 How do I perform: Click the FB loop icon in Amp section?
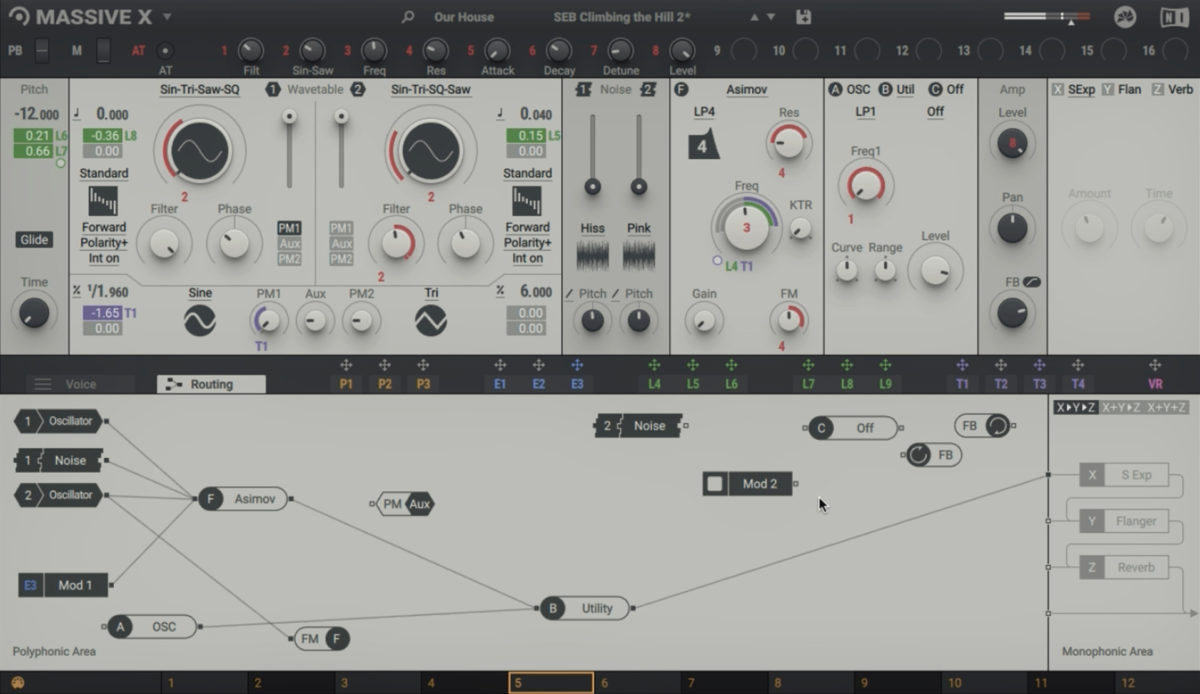(1032, 282)
